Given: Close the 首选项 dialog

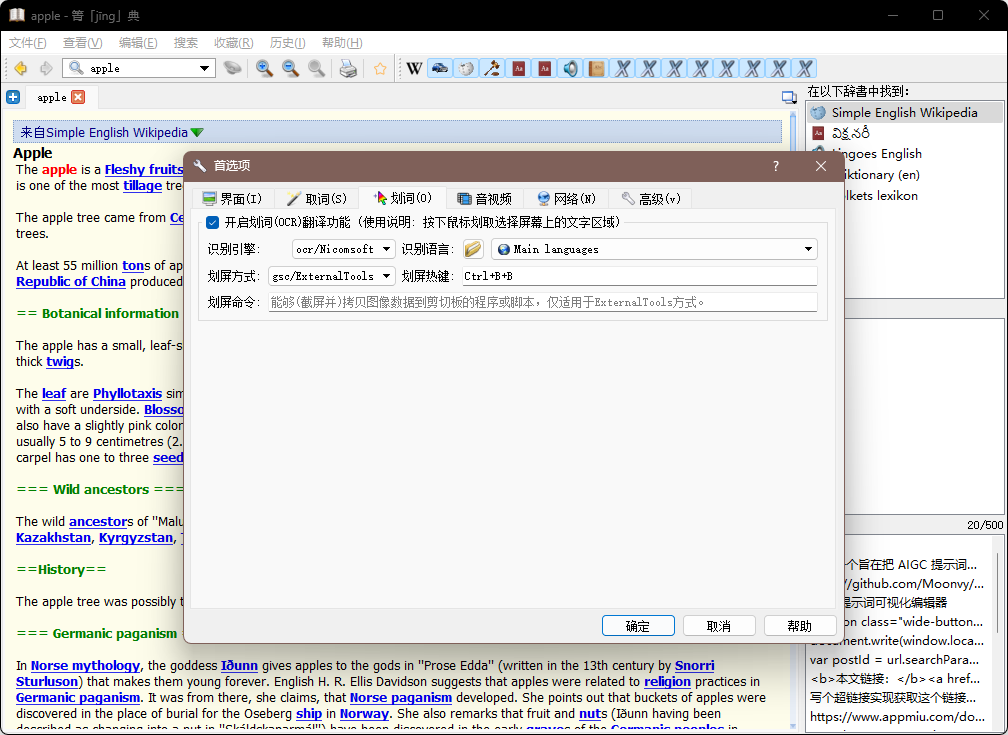Looking at the screenshot, I should 821,166.
